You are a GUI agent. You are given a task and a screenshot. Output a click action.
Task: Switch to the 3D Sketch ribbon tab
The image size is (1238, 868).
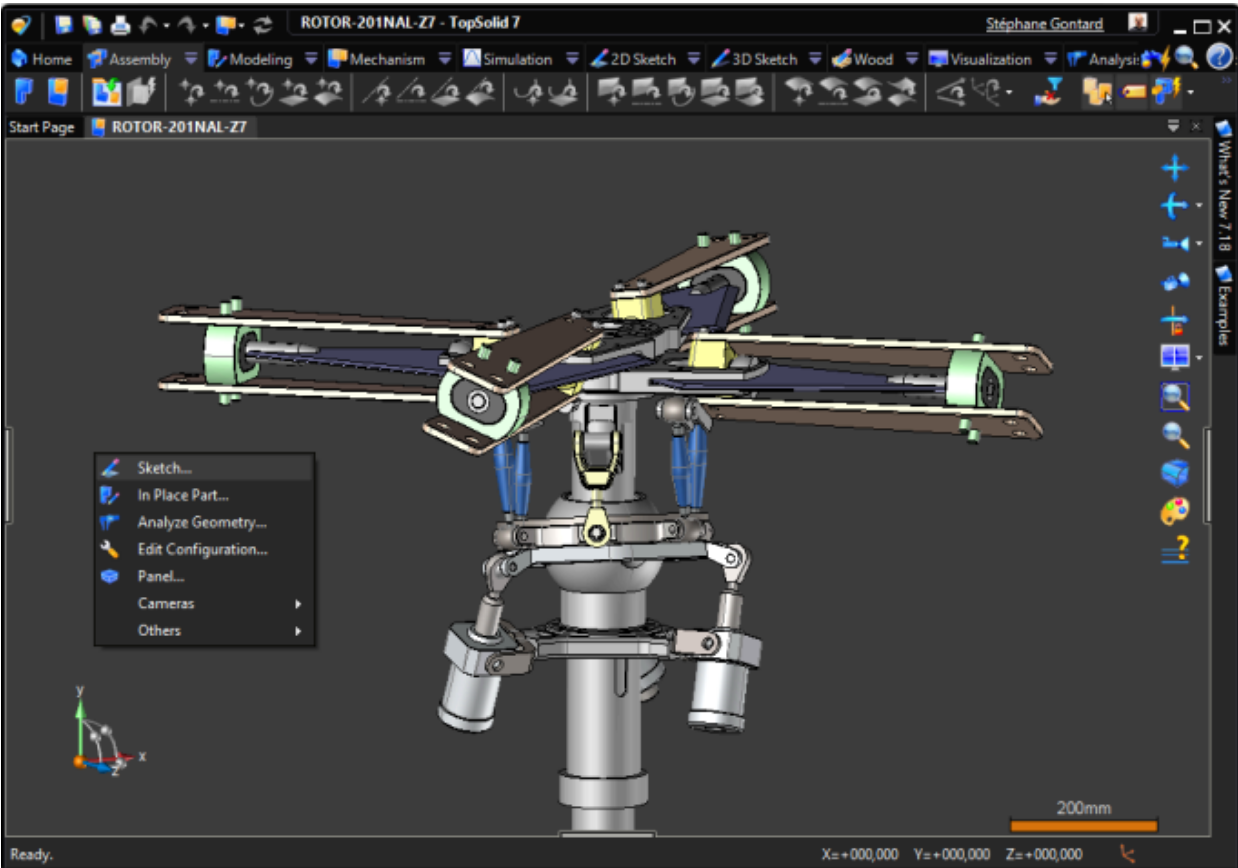[x=756, y=59]
